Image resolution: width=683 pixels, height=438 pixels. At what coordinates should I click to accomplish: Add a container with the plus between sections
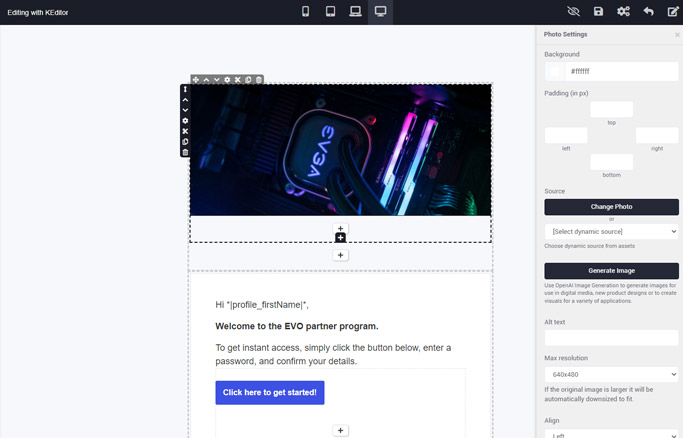340,255
